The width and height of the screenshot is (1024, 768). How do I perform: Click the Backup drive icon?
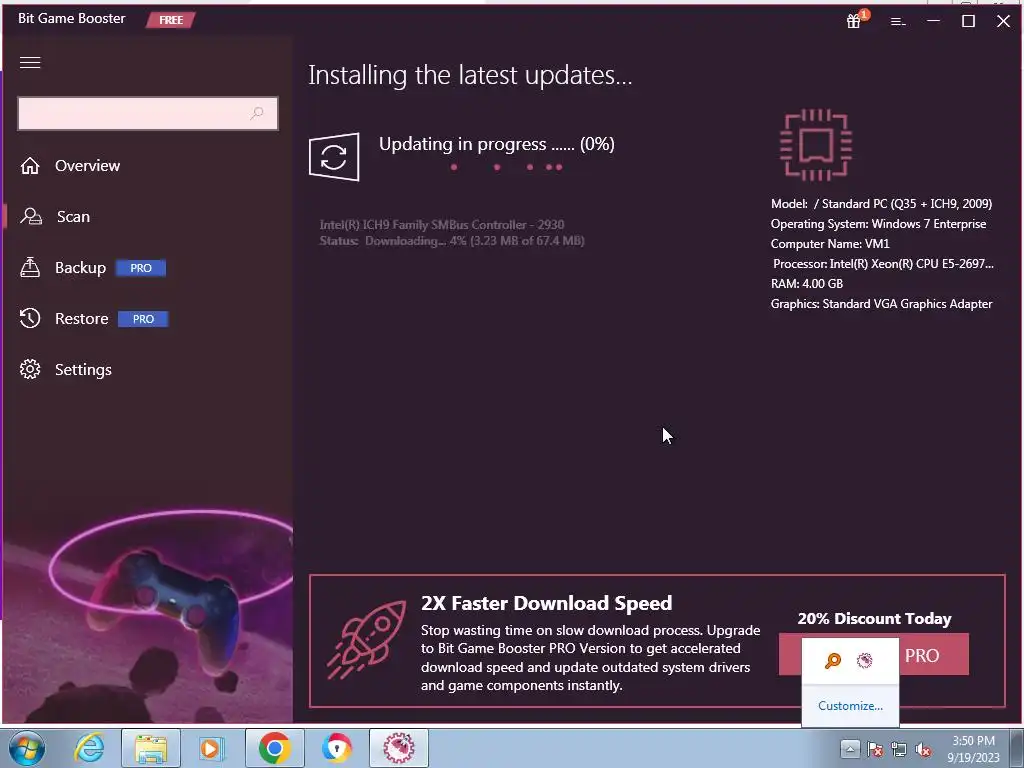pyautogui.click(x=30, y=268)
